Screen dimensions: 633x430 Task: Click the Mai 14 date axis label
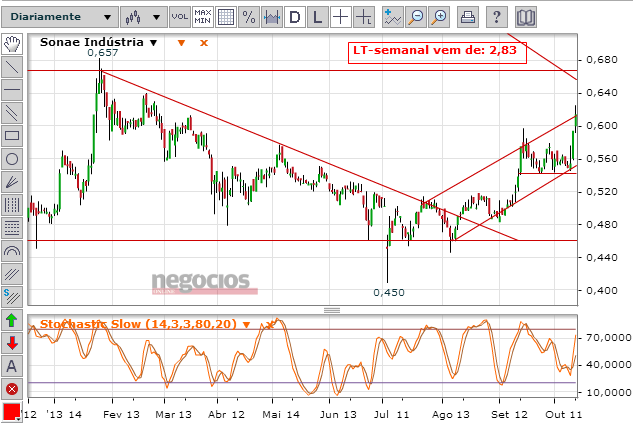[281, 415]
